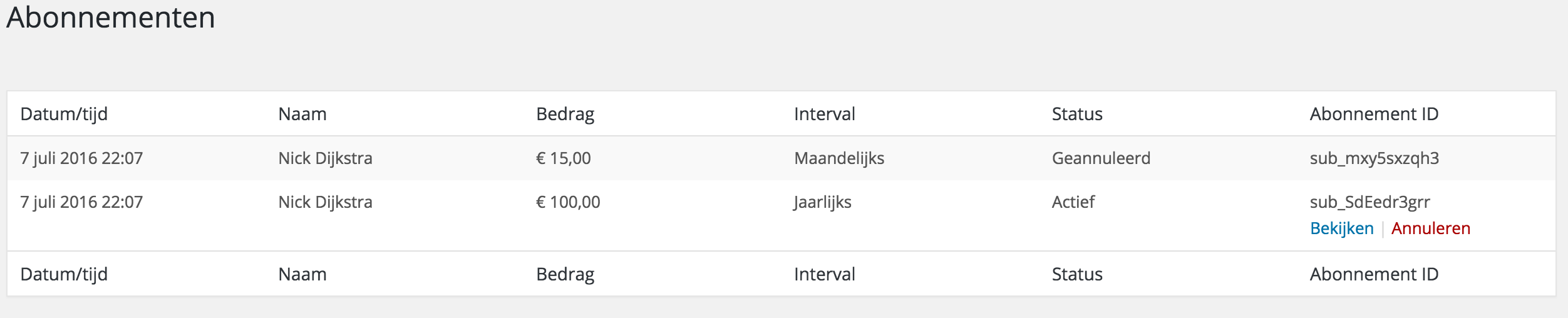The image size is (1568, 318).
Task: Click the Bedrag column header
Action: (565, 114)
